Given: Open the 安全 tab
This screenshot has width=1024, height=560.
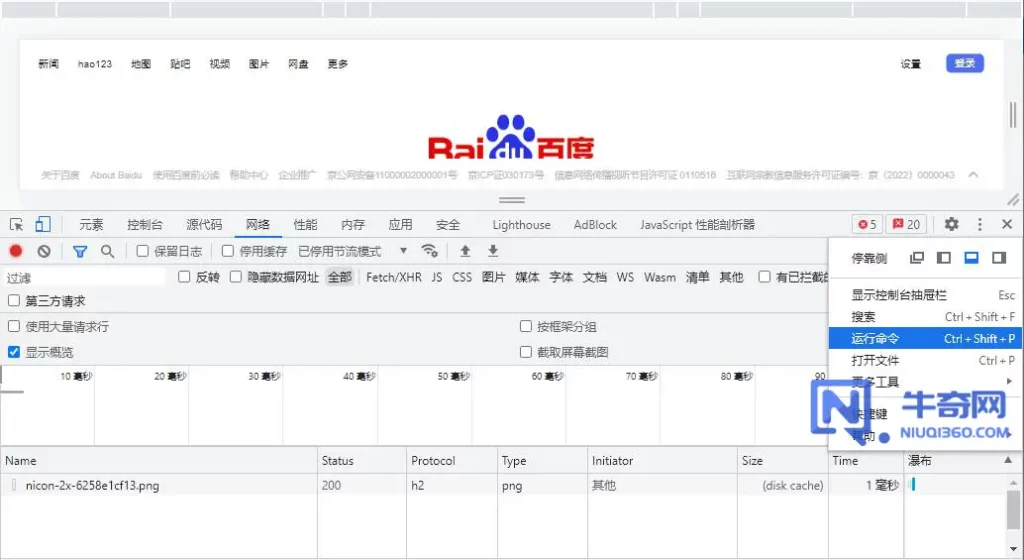Looking at the screenshot, I should (x=448, y=225).
